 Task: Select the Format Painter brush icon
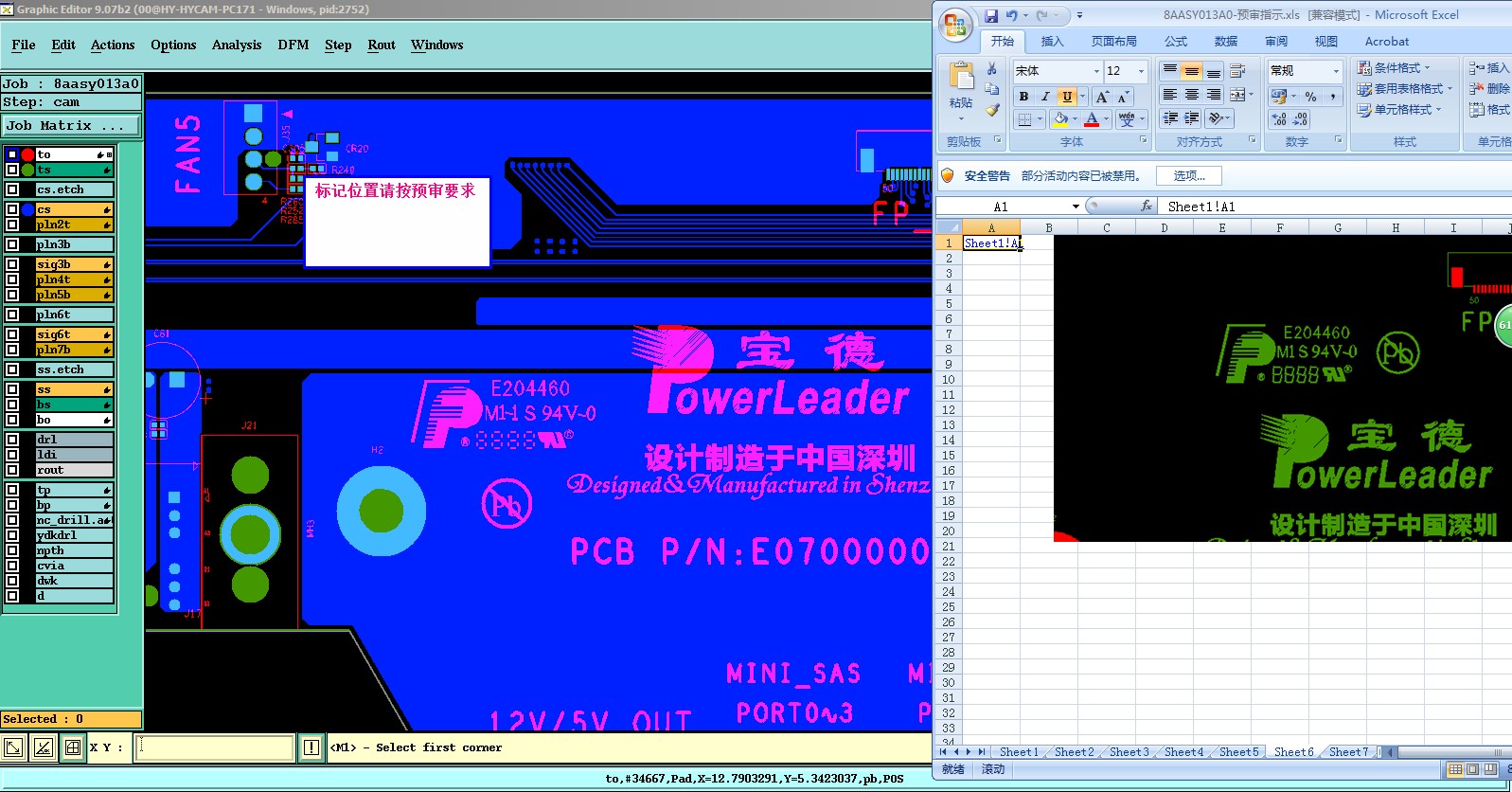pyautogui.click(x=991, y=110)
